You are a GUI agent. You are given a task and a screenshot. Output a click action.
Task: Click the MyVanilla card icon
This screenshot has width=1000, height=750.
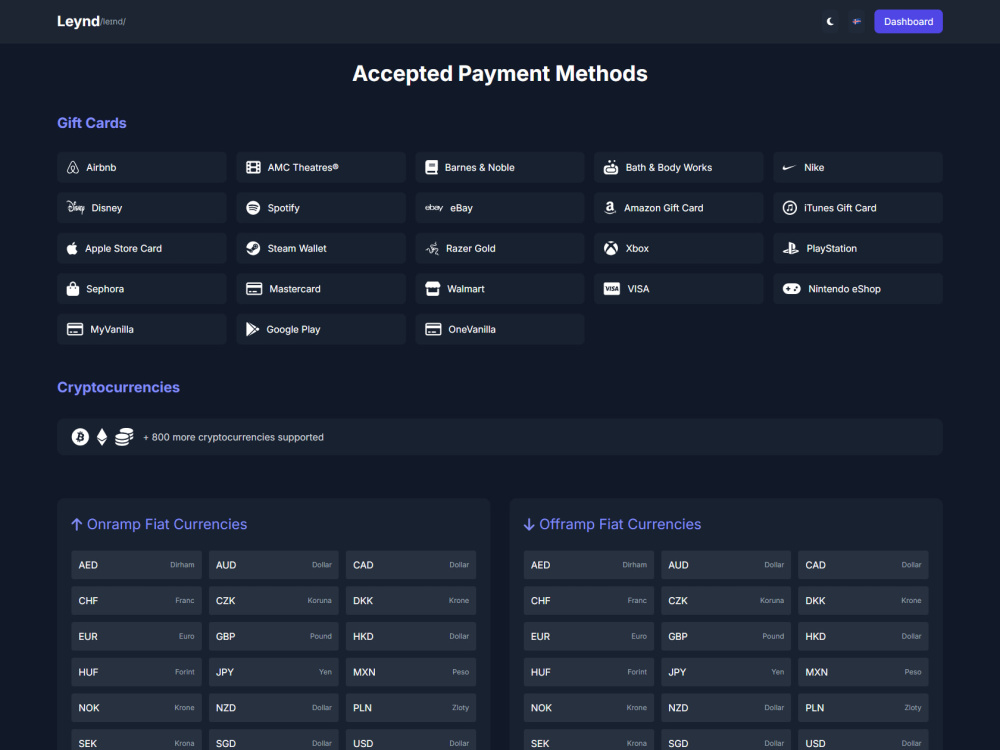pos(75,329)
